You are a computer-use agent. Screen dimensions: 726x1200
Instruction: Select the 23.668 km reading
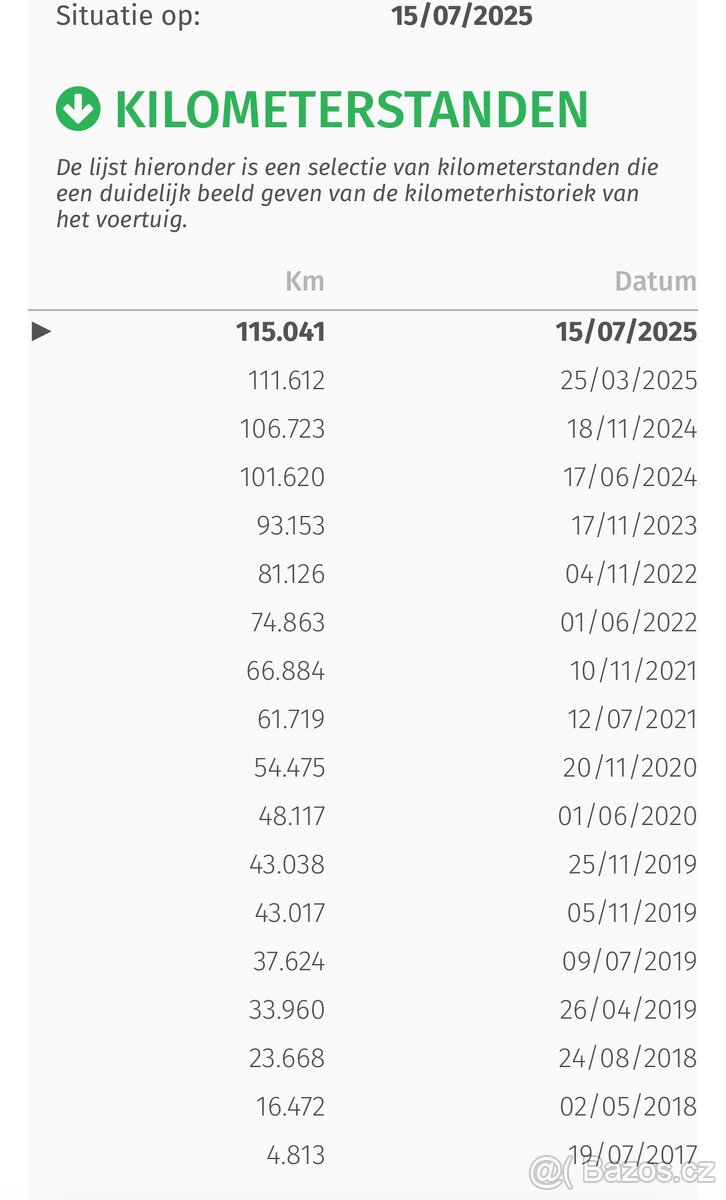pos(287,1058)
